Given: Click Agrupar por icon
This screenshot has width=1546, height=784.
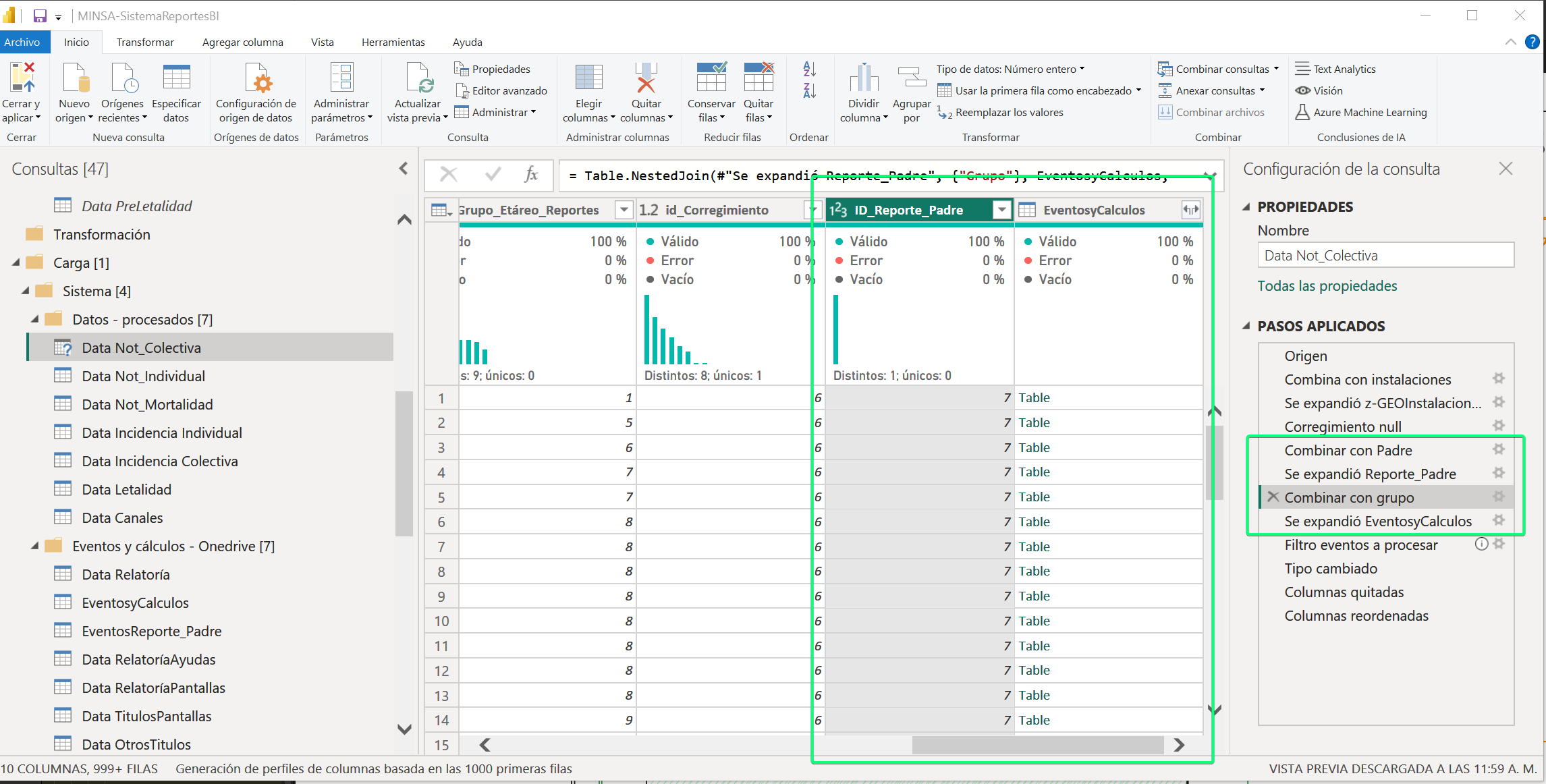Looking at the screenshot, I should (912, 78).
